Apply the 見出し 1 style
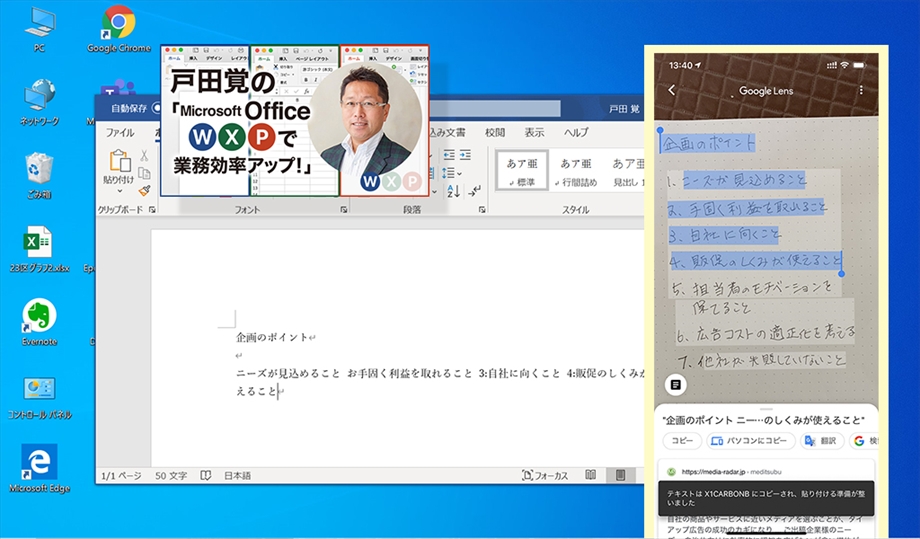The height and width of the screenshot is (539, 920). click(x=627, y=171)
